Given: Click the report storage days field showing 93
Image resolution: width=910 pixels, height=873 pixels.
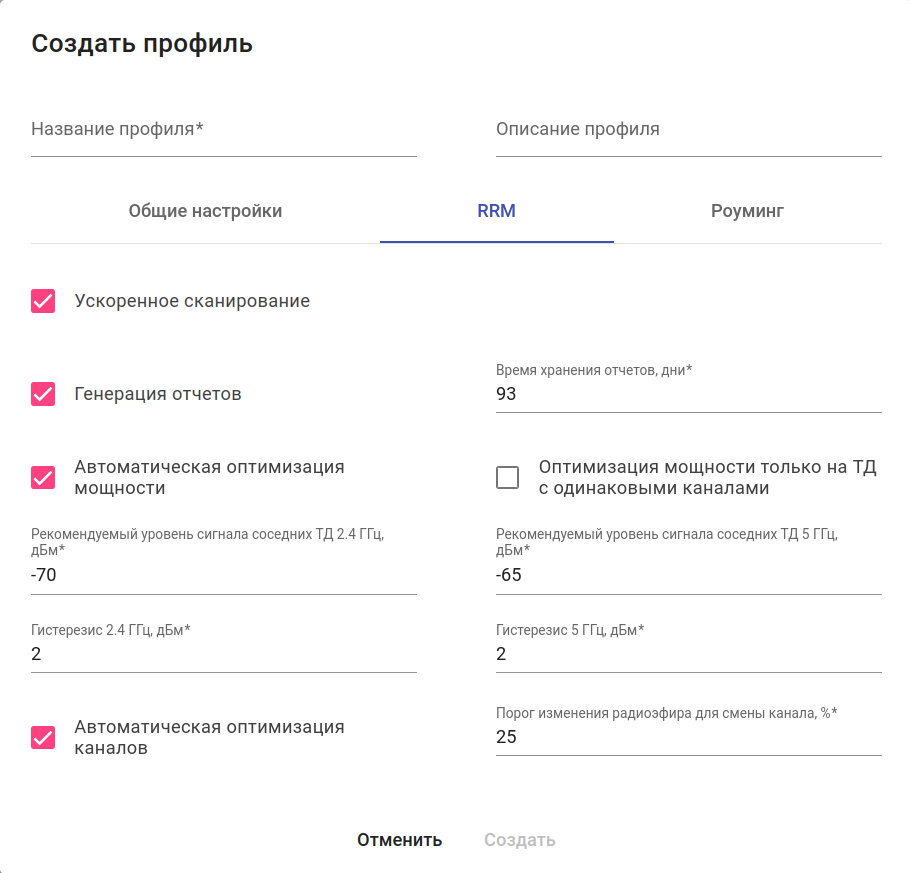Looking at the screenshot, I should click(x=688, y=395).
